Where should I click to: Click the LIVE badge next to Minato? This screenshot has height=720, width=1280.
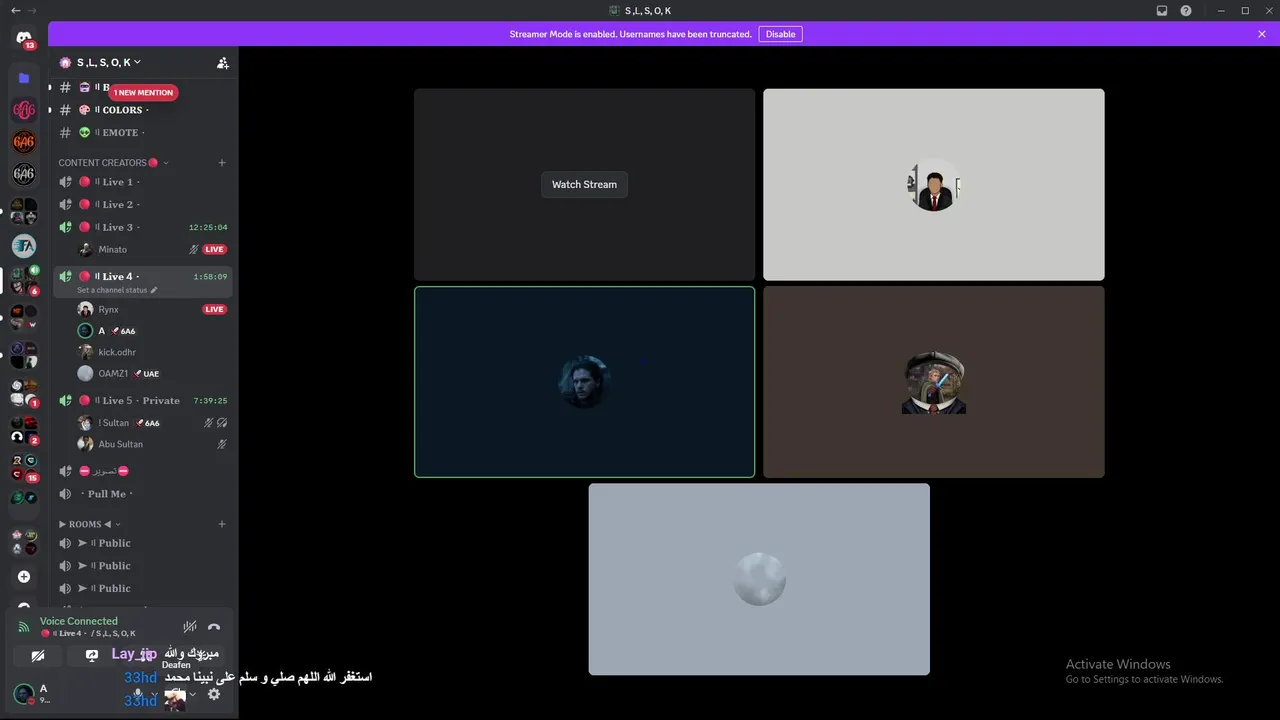pos(214,249)
